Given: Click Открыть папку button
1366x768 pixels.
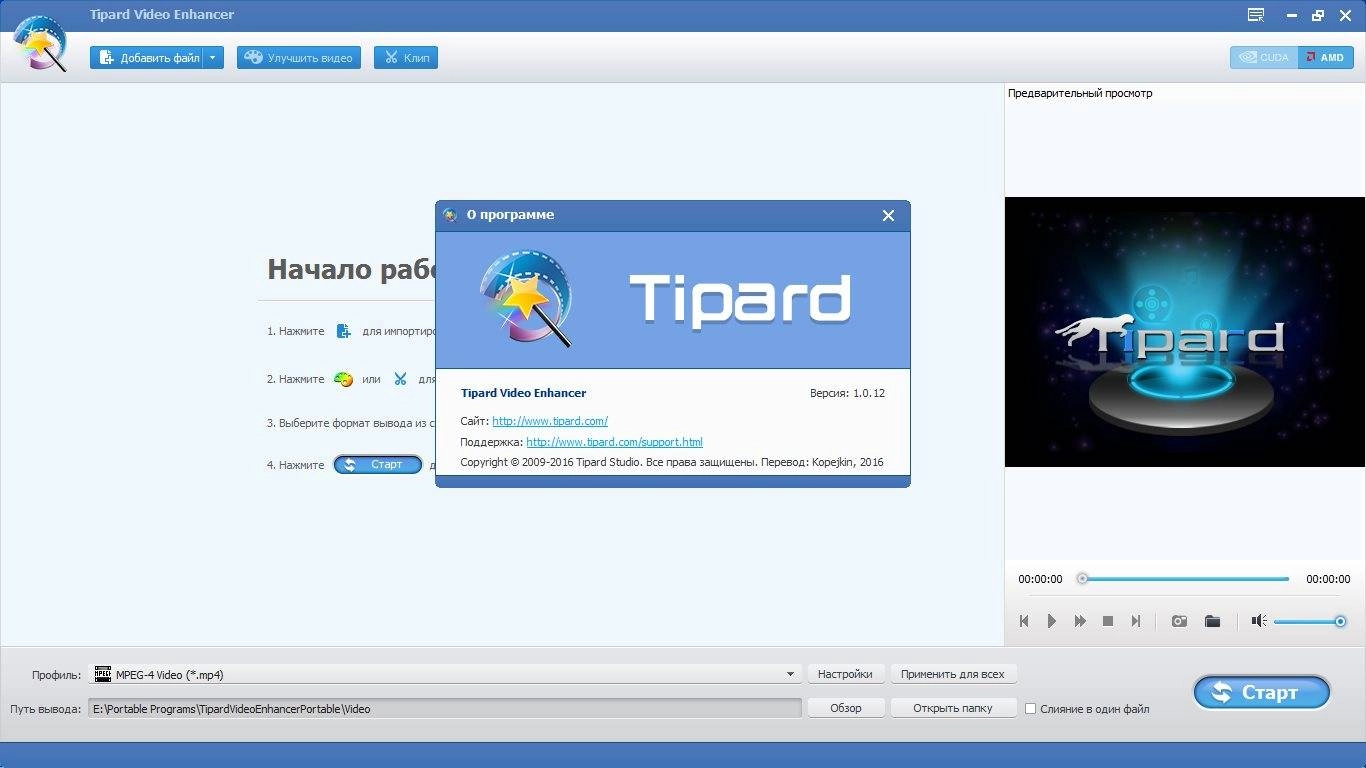Looking at the screenshot, I should point(952,708).
